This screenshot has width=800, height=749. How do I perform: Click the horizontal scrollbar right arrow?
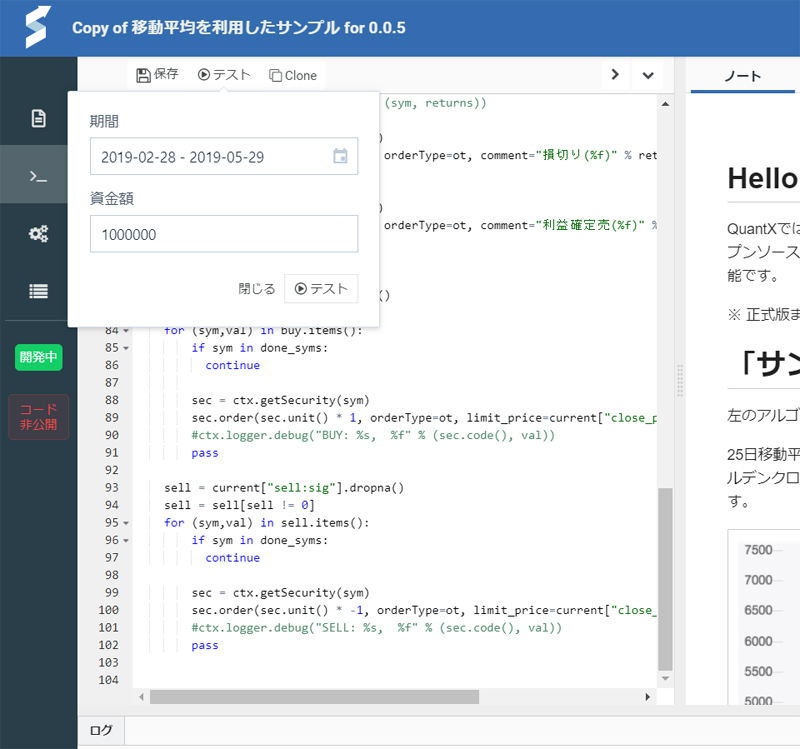click(x=648, y=697)
